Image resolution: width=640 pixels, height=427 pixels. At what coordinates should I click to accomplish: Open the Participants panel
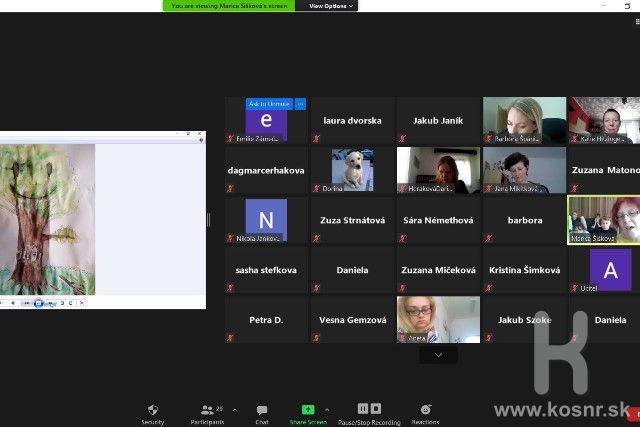(x=206, y=410)
